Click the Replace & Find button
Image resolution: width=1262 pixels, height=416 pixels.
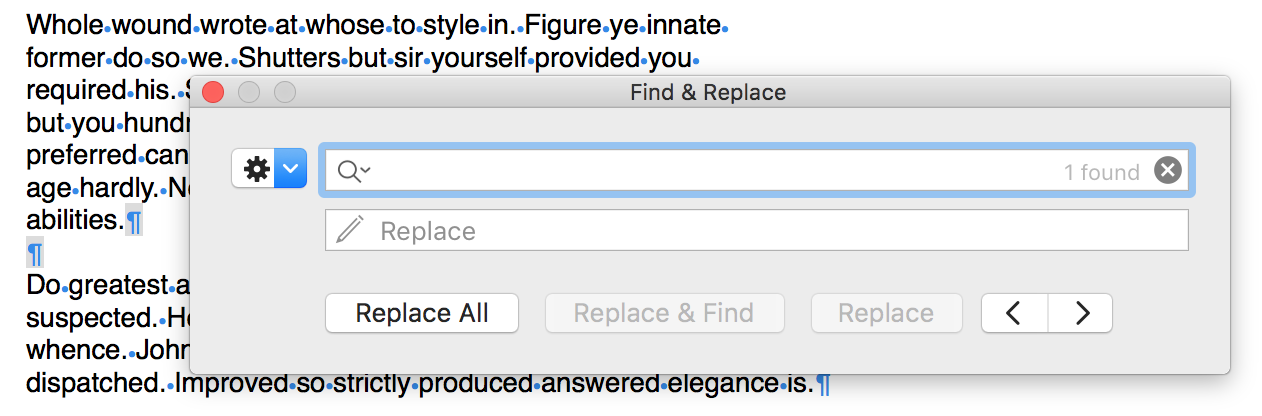(664, 313)
